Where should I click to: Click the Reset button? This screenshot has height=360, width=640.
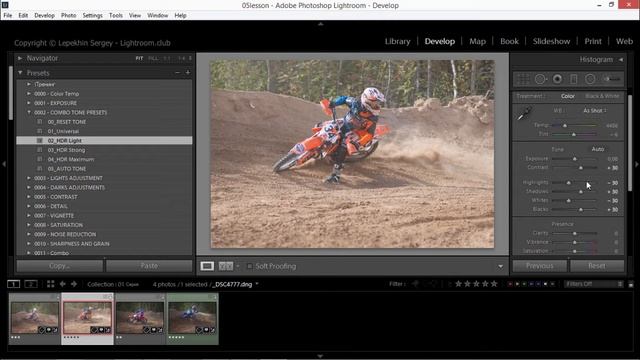(597, 266)
